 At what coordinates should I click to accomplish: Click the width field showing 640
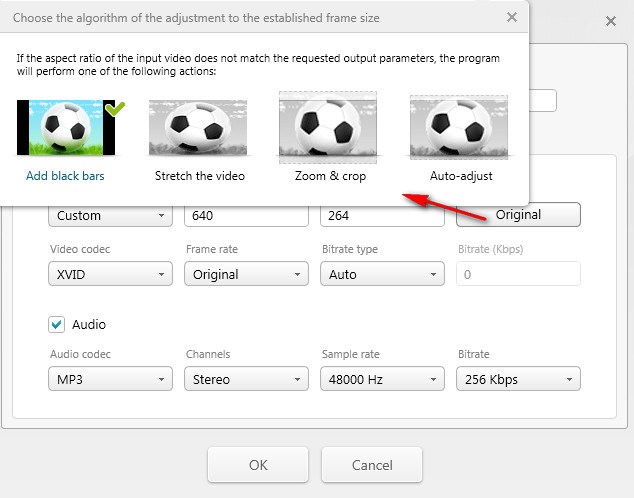tap(246, 215)
